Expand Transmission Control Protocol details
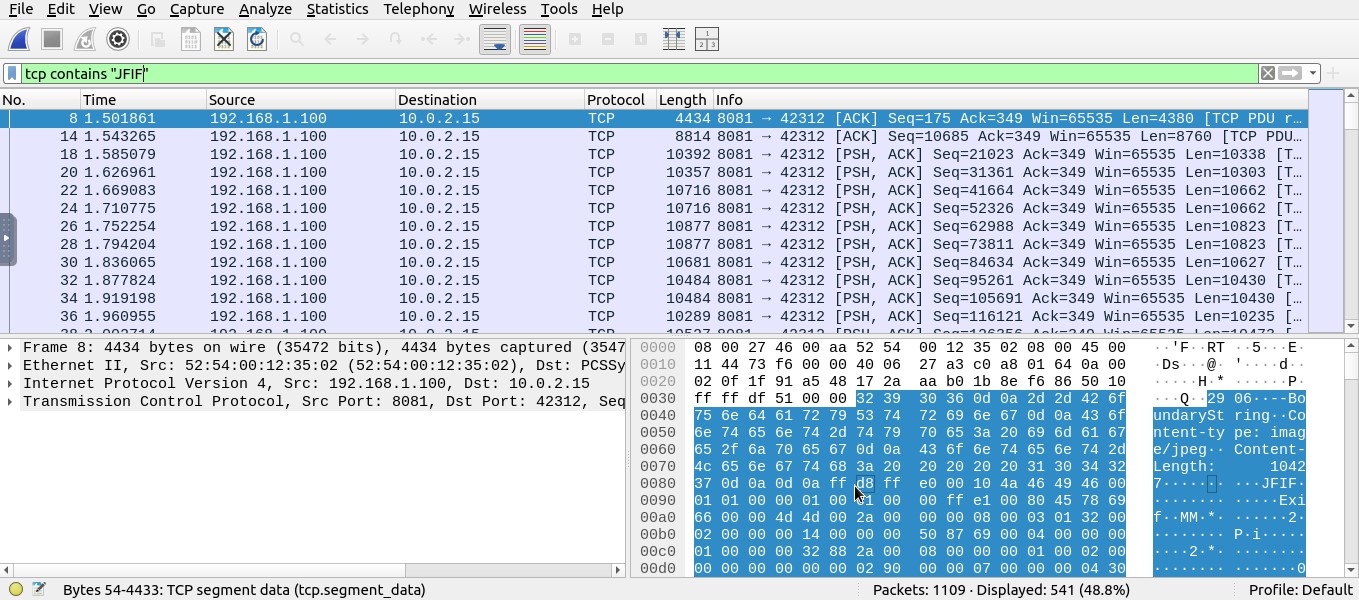Image resolution: width=1359 pixels, height=600 pixels. pyautogui.click(x=10, y=402)
